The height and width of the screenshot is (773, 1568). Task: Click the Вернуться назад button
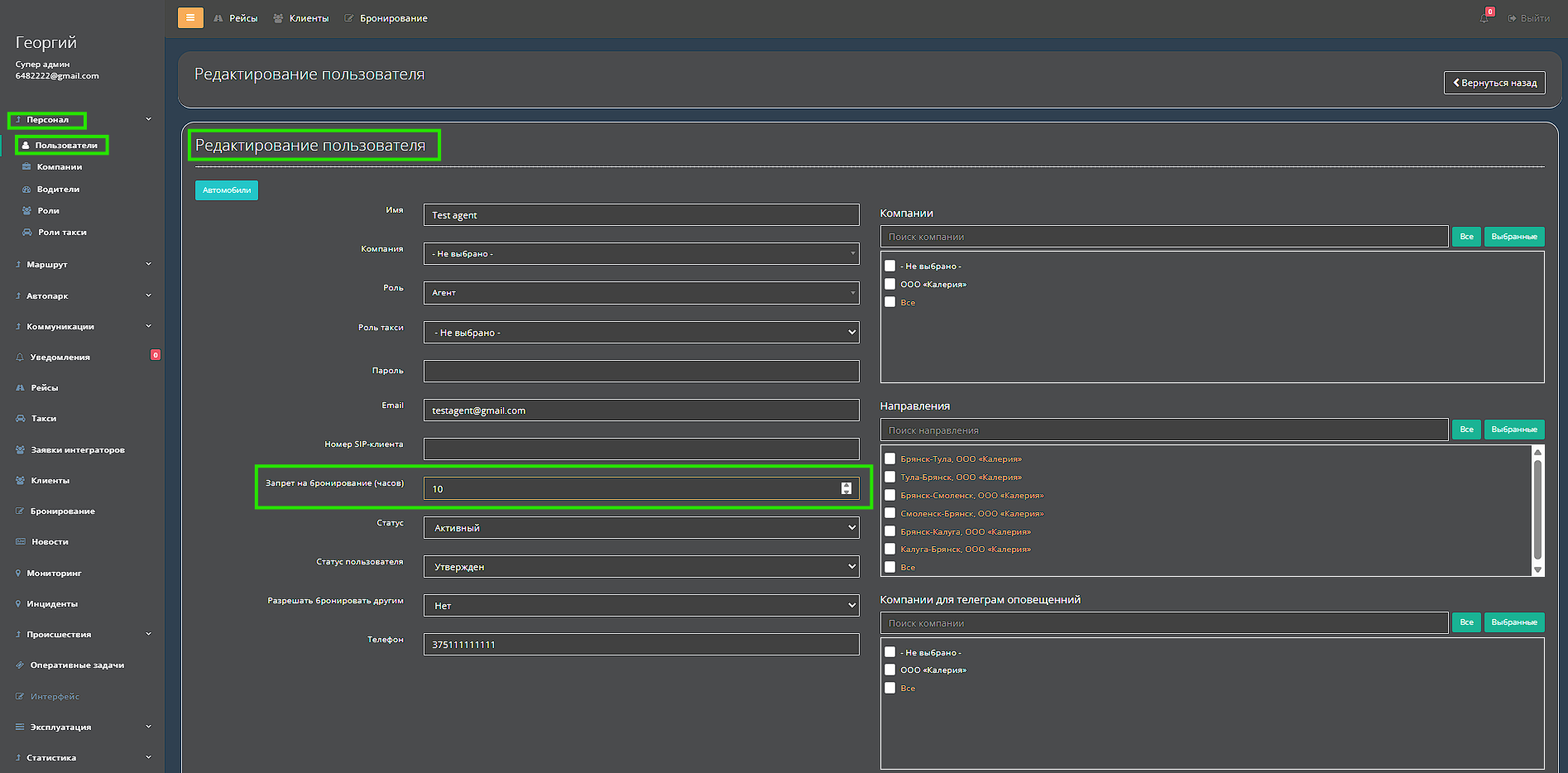[x=1494, y=83]
